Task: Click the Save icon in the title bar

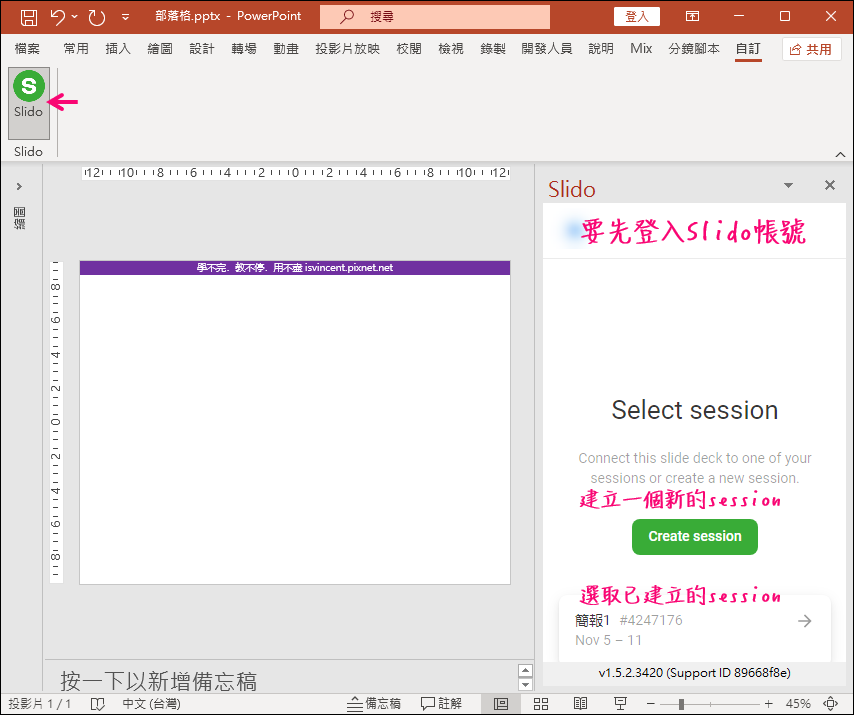Action: [29, 17]
